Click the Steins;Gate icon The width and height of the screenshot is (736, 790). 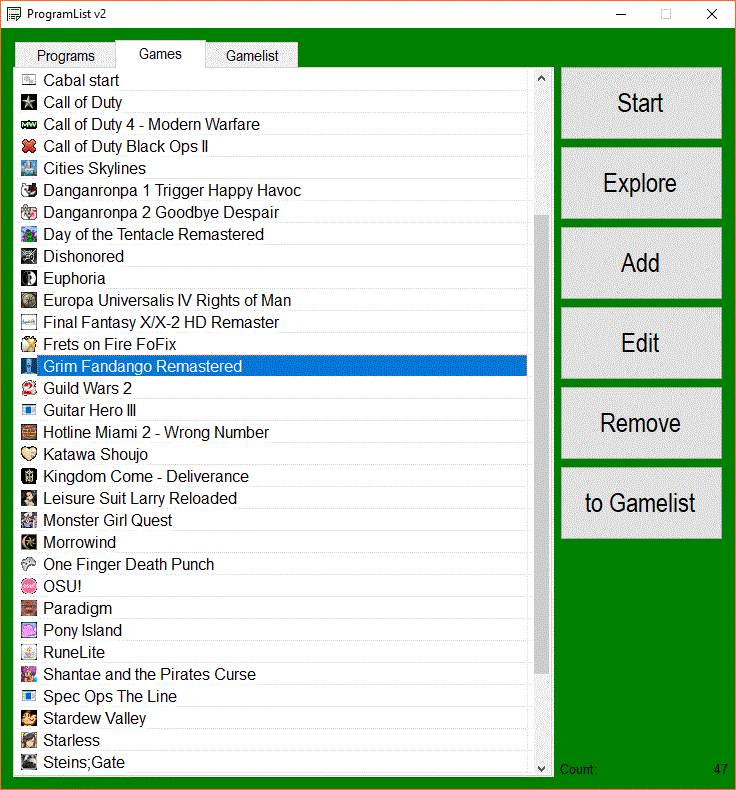click(x=29, y=762)
